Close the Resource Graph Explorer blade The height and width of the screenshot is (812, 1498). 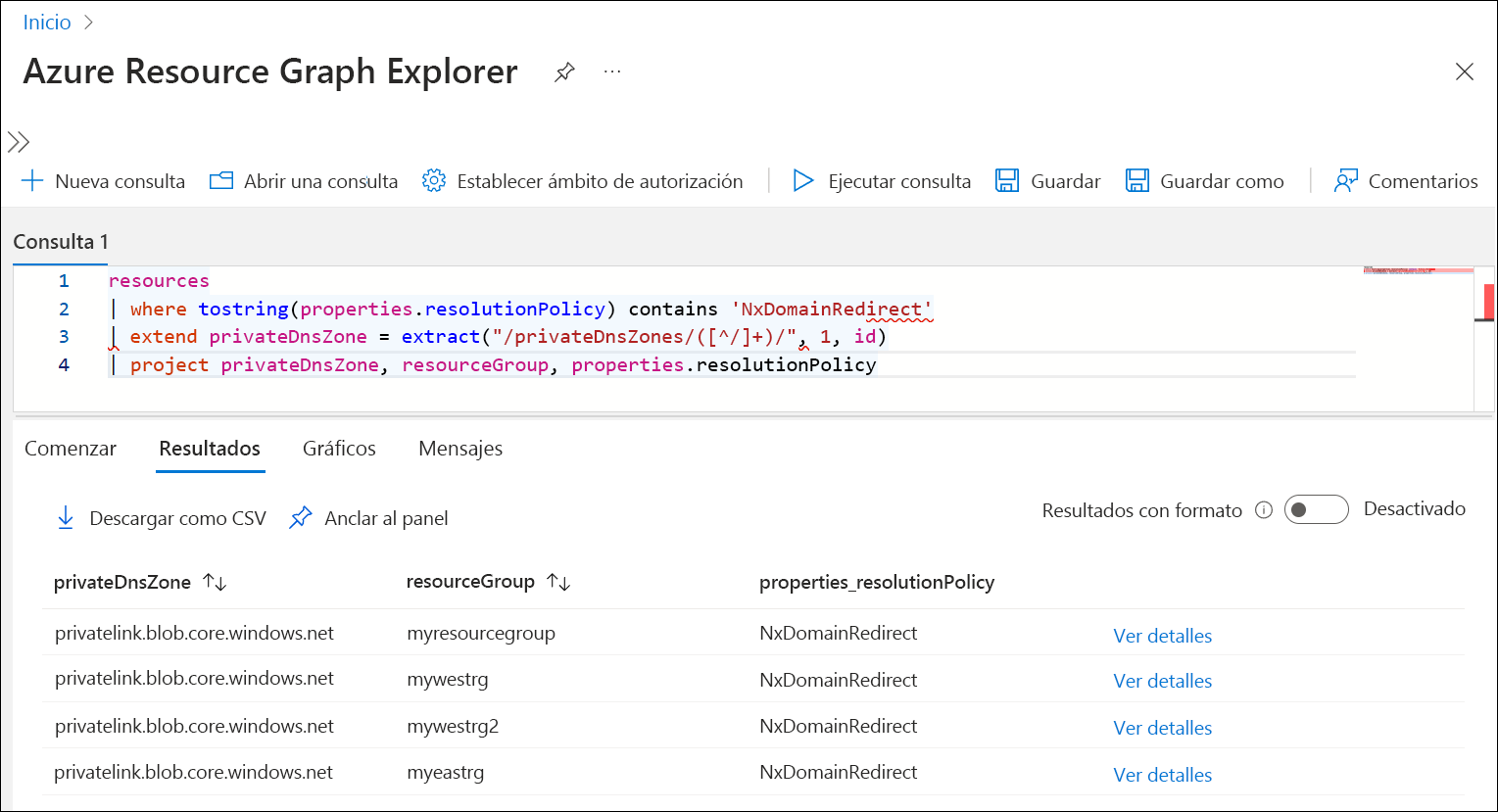[1465, 72]
